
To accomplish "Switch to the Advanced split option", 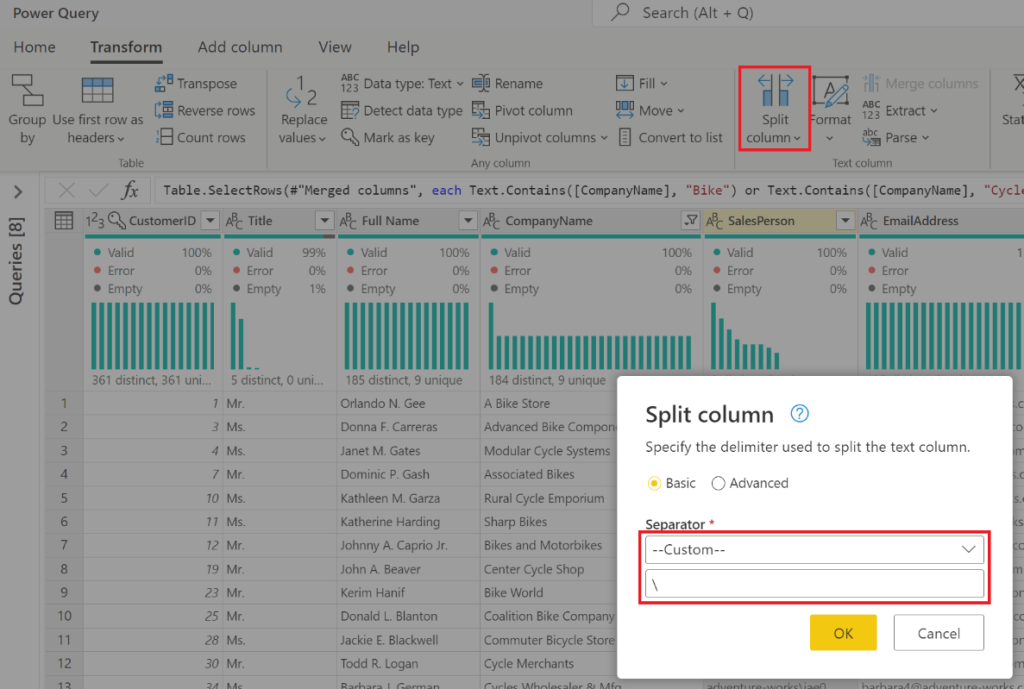I will [x=718, y=483].
